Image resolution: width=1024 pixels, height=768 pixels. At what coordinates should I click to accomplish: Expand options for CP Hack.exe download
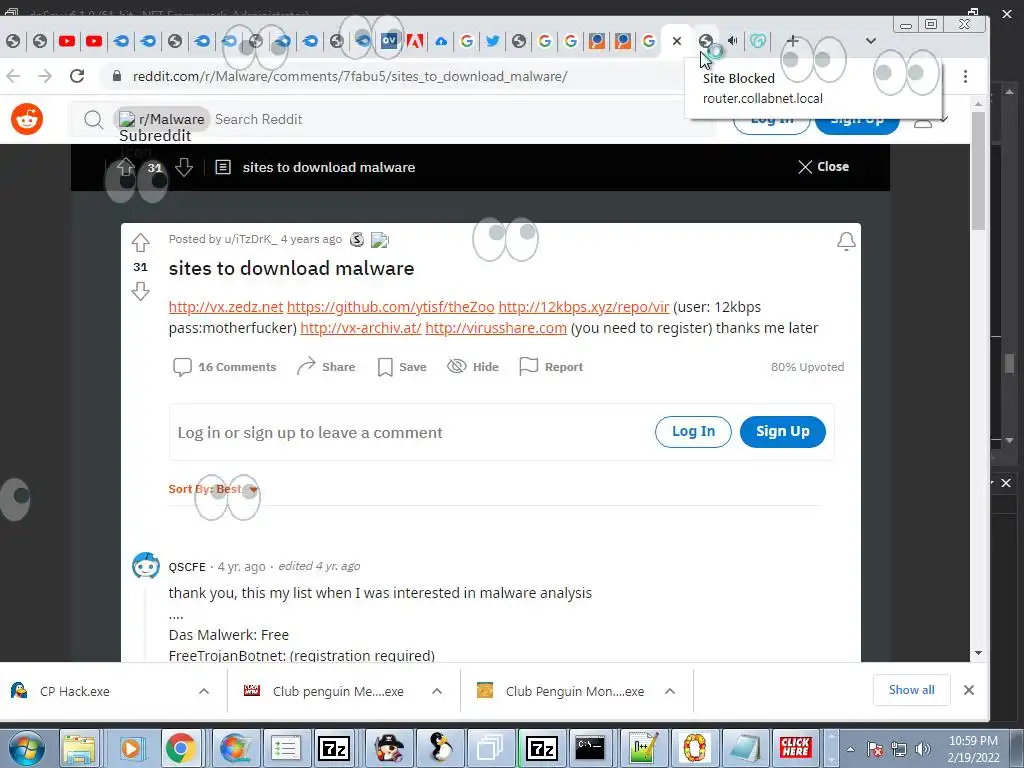204,691
